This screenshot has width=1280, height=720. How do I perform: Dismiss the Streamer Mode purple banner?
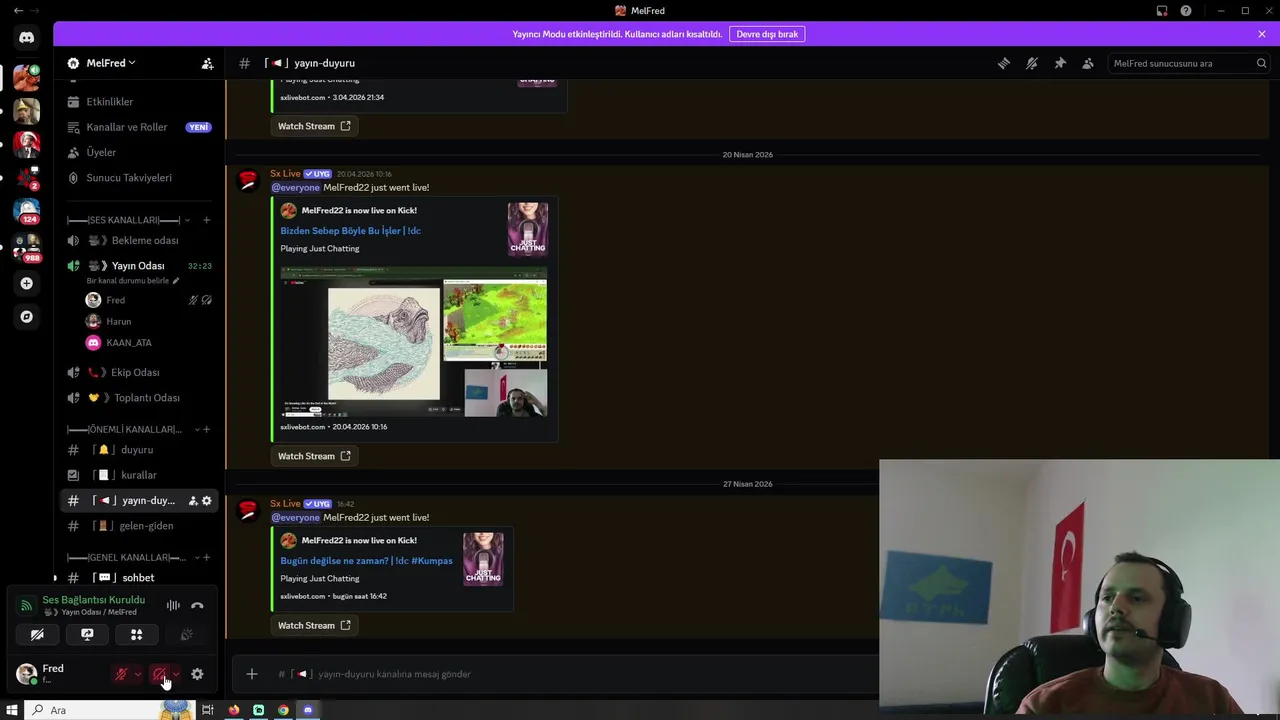(1262, 34)
